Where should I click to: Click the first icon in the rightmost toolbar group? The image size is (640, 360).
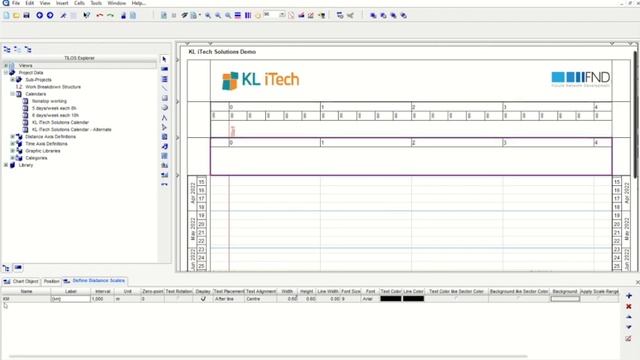pos(373,16)
